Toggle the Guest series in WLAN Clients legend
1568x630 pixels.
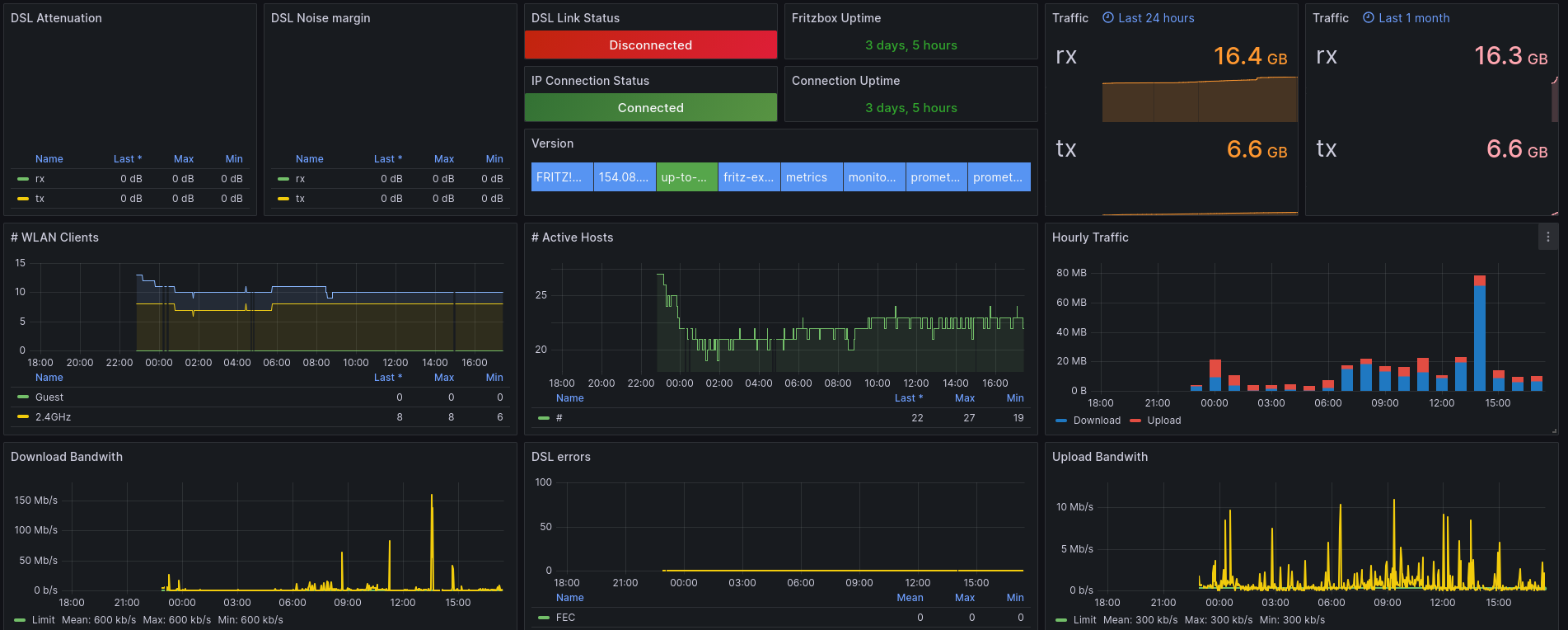tap(49, 397)
